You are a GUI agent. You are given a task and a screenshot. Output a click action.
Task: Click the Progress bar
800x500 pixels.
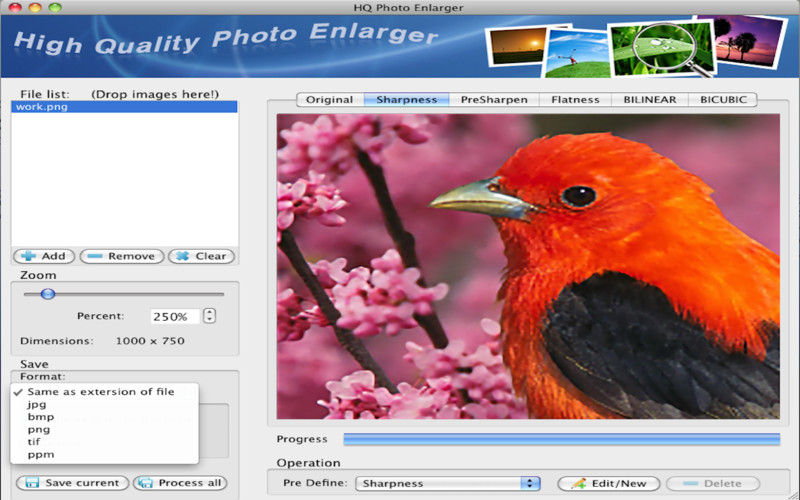click(x=562, y=439)
